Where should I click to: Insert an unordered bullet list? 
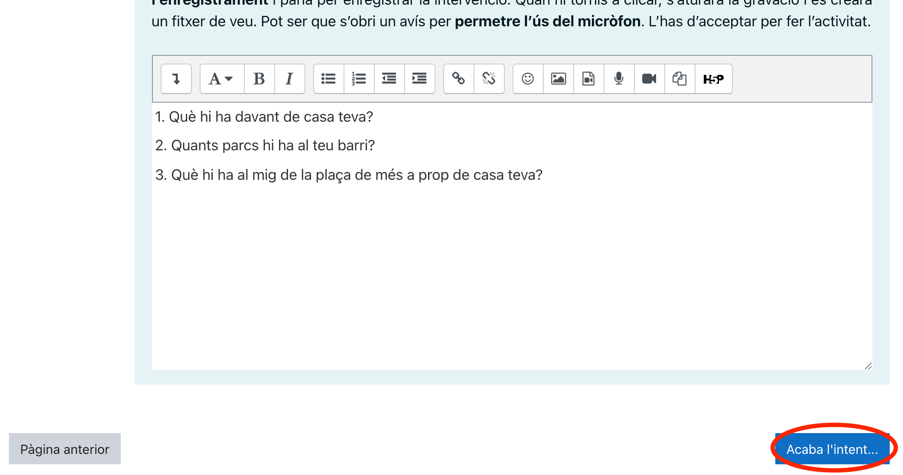(328, 79)
